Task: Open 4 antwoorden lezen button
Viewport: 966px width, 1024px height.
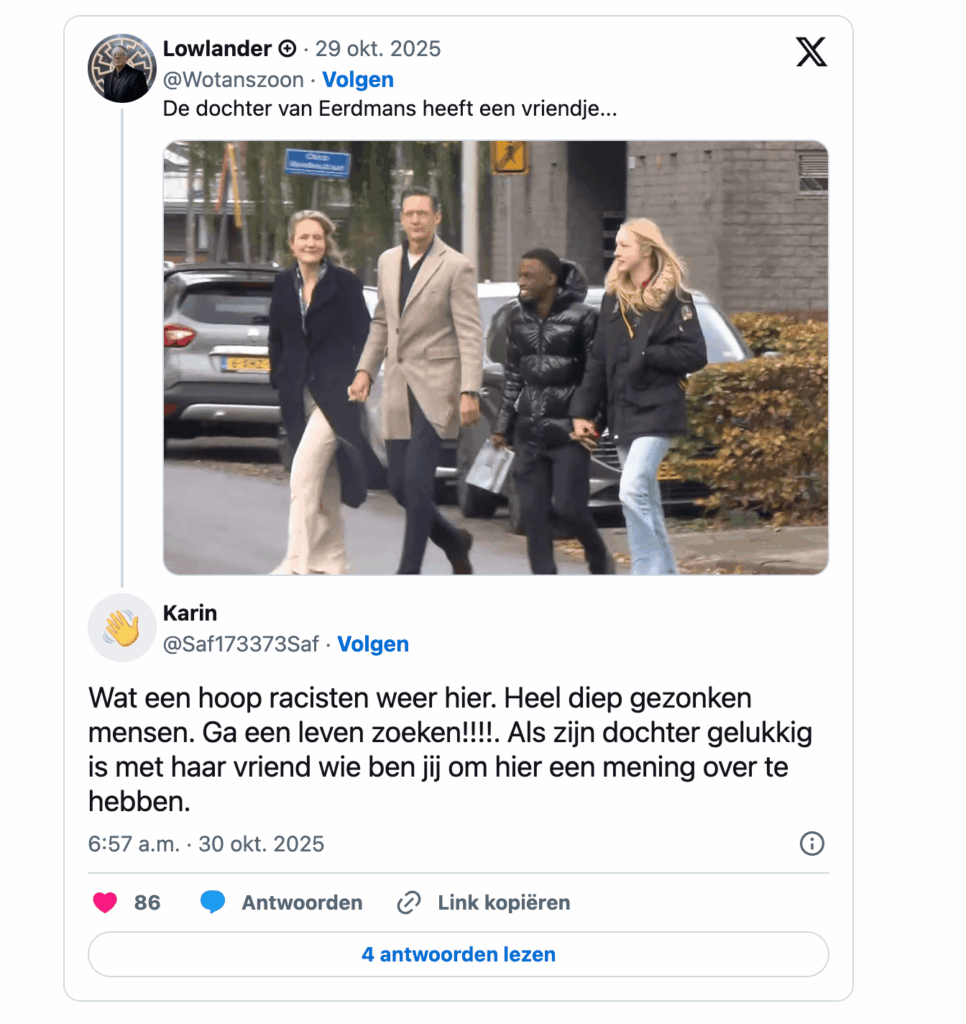Action: (459, 954)
